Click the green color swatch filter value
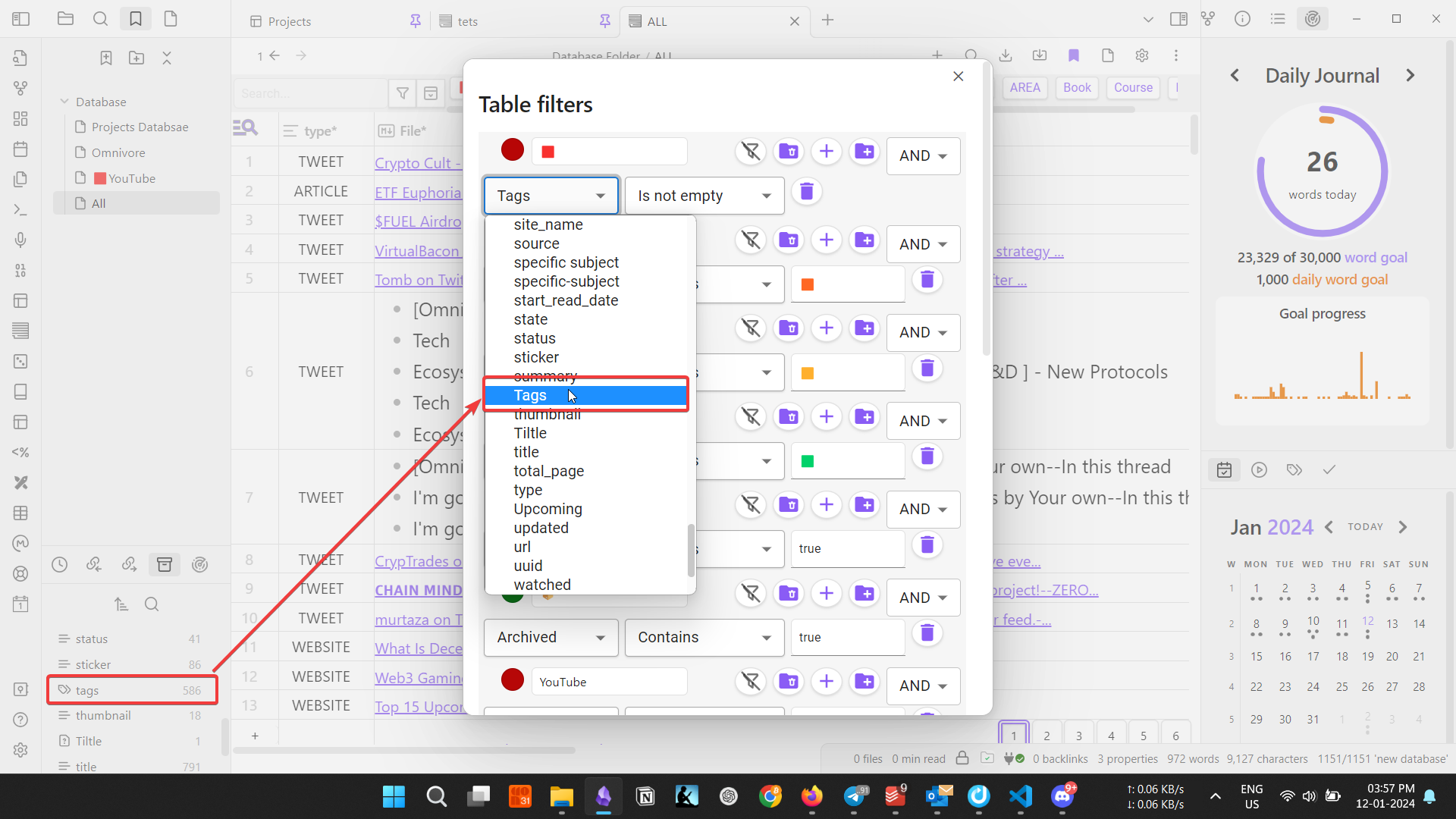The width and height of the screenshot is (1456, 819). click(808, 461)
